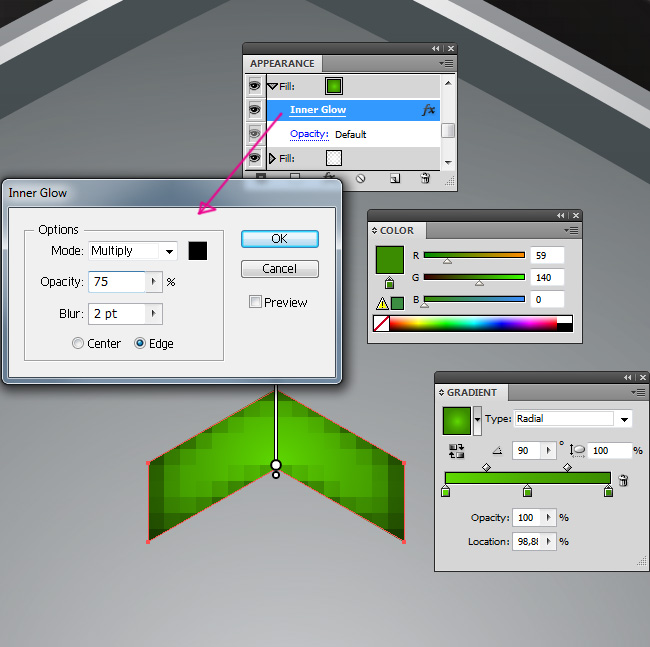The height and width of the screenshot is (647, 650).
Task: Click the Appearance panel scrollbar down arrow
Action: 448,162
